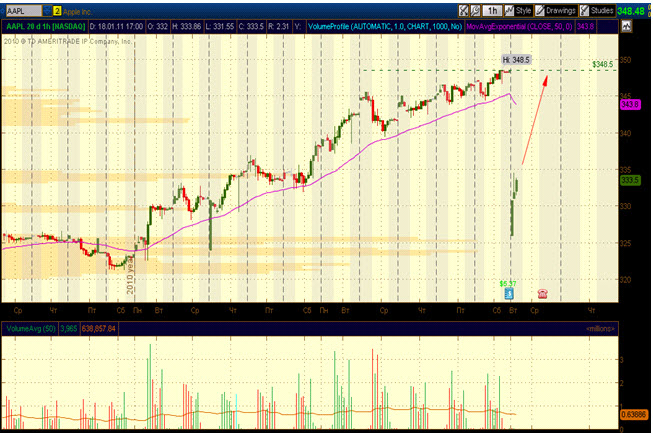The height and width of the screenshot is (433, 653).
Task: Open the Studies button
Action: tap(597, 11)
